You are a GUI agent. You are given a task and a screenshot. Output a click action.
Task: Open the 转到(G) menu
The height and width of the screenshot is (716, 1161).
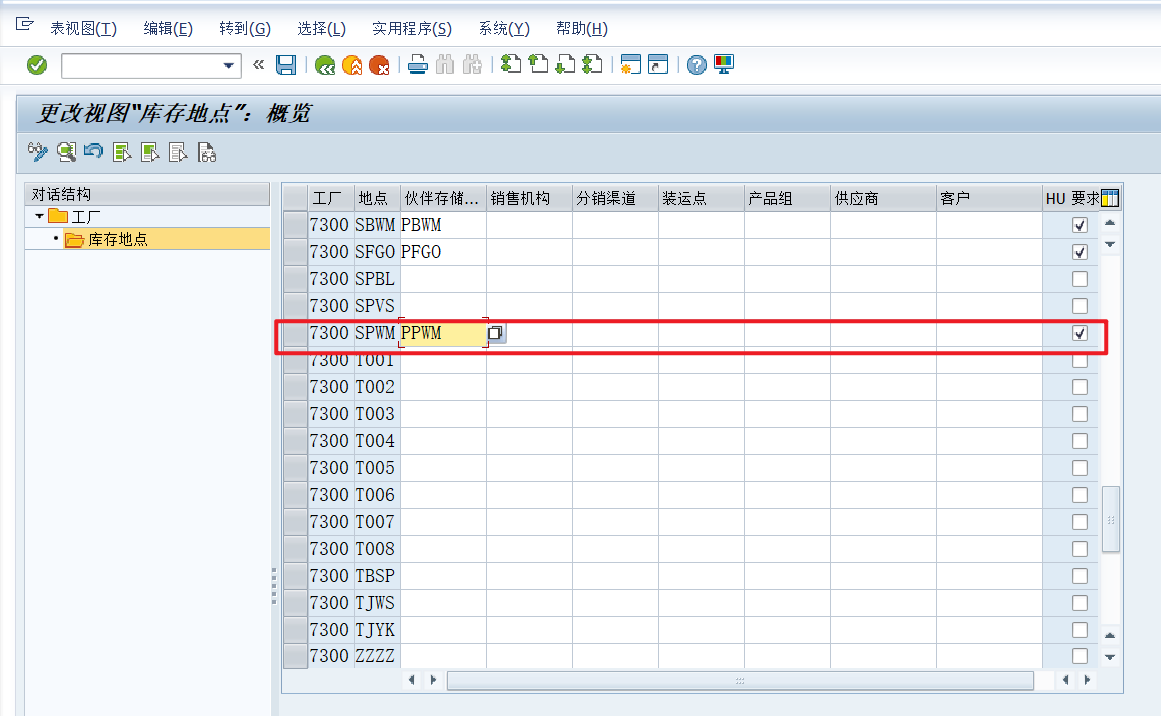click(x=245, y=28)
